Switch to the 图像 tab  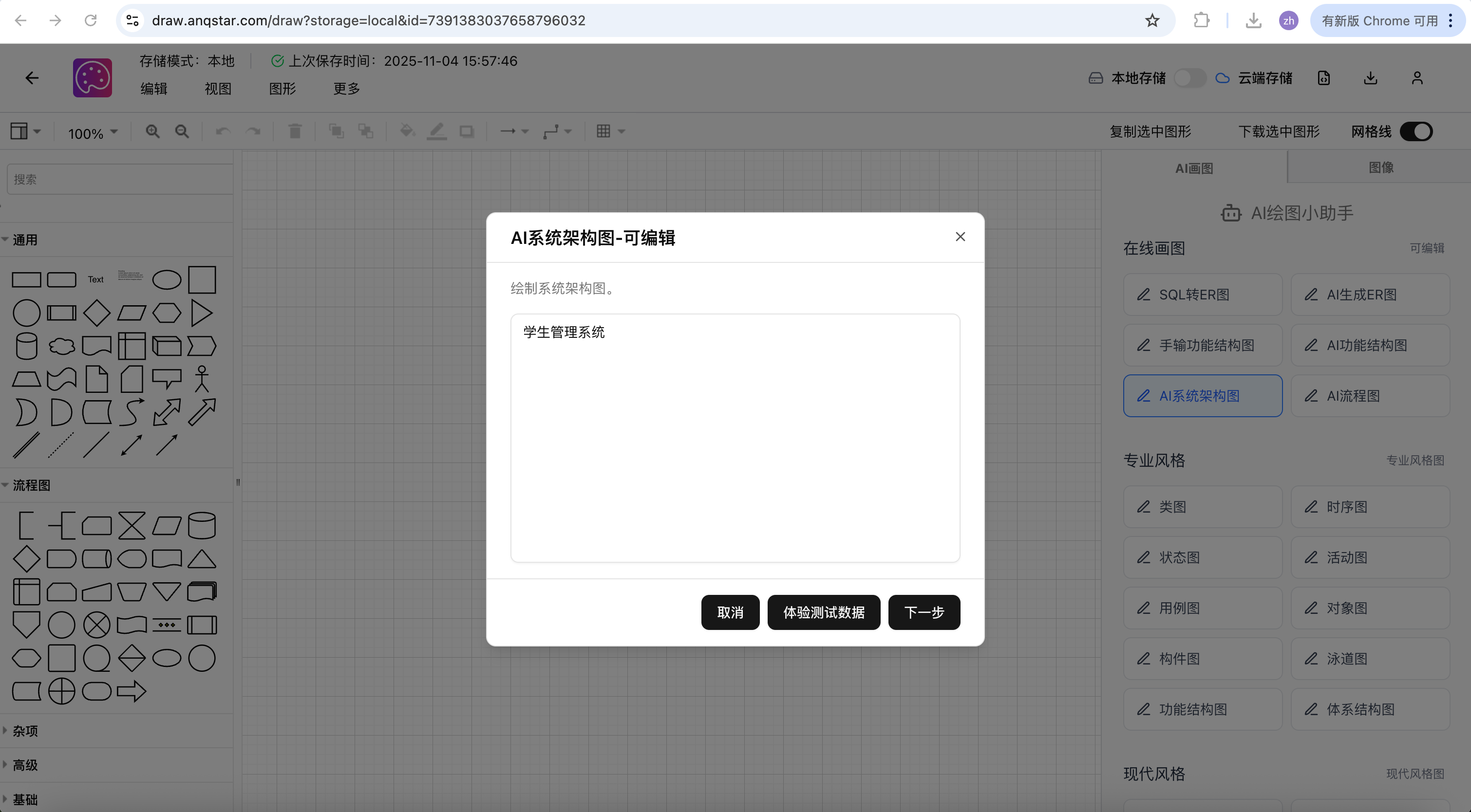[x=1380, y=167]
